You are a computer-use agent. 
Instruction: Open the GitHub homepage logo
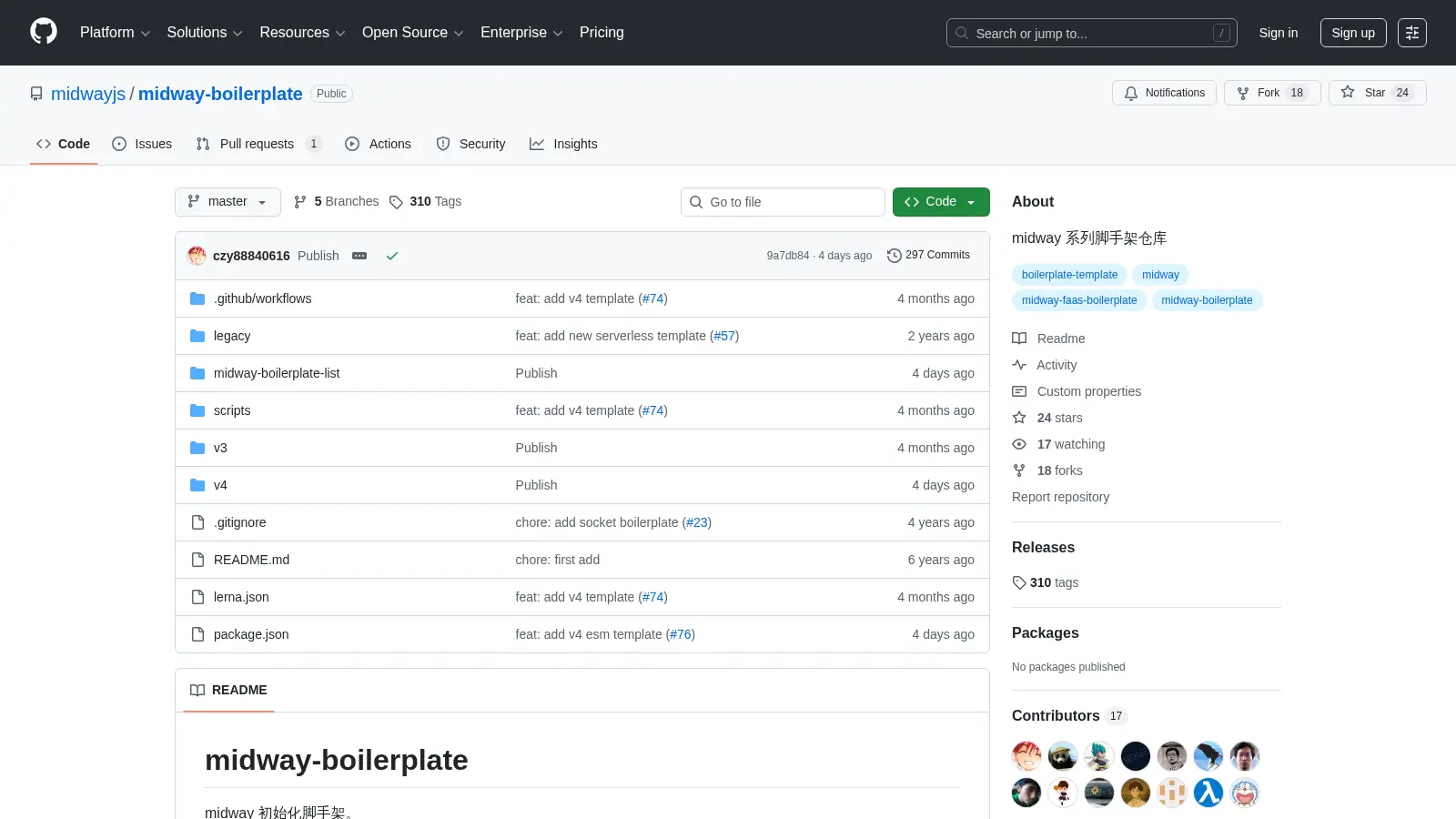(44, 32)
